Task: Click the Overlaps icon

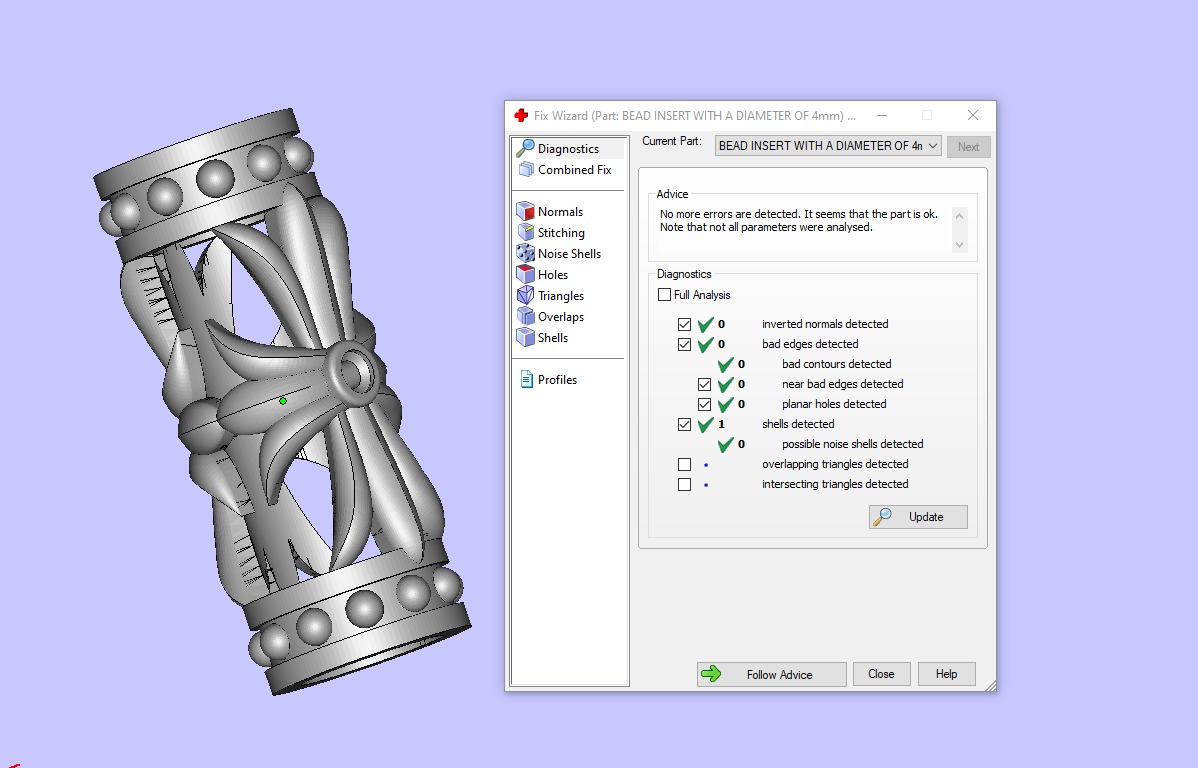Action: (x=525, y=316)
